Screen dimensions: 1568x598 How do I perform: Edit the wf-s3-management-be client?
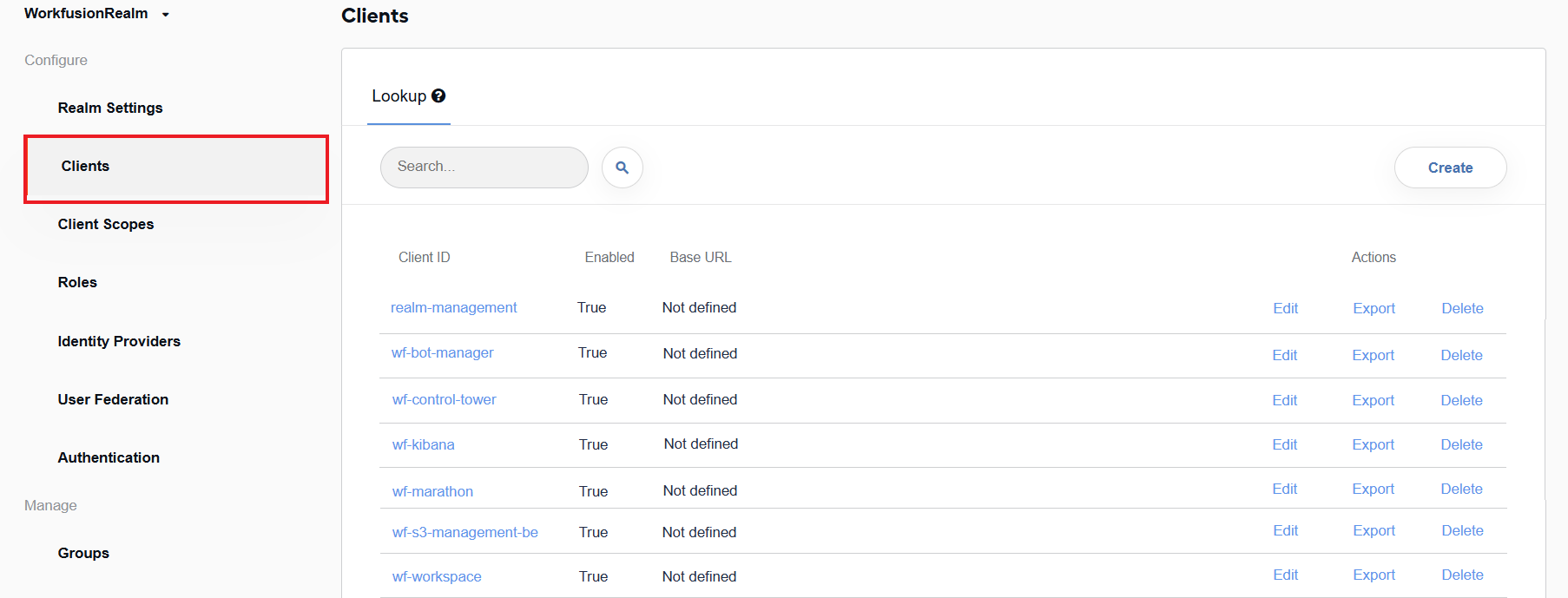(1285, 530)
